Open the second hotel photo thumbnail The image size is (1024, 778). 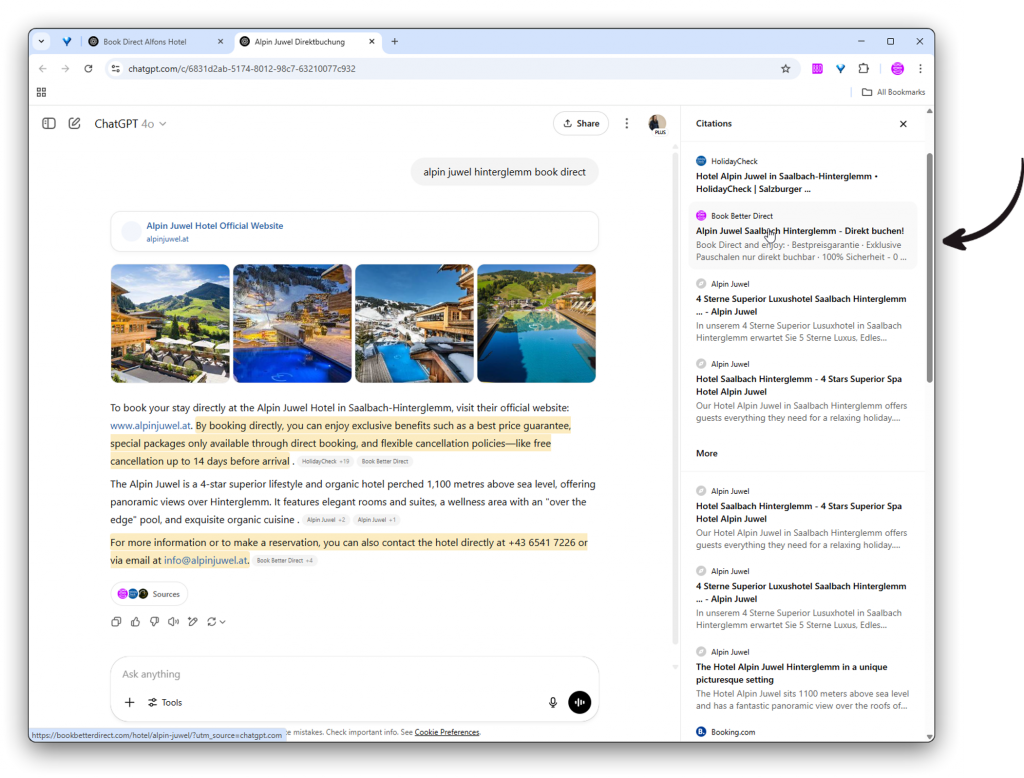click(292, 323)
